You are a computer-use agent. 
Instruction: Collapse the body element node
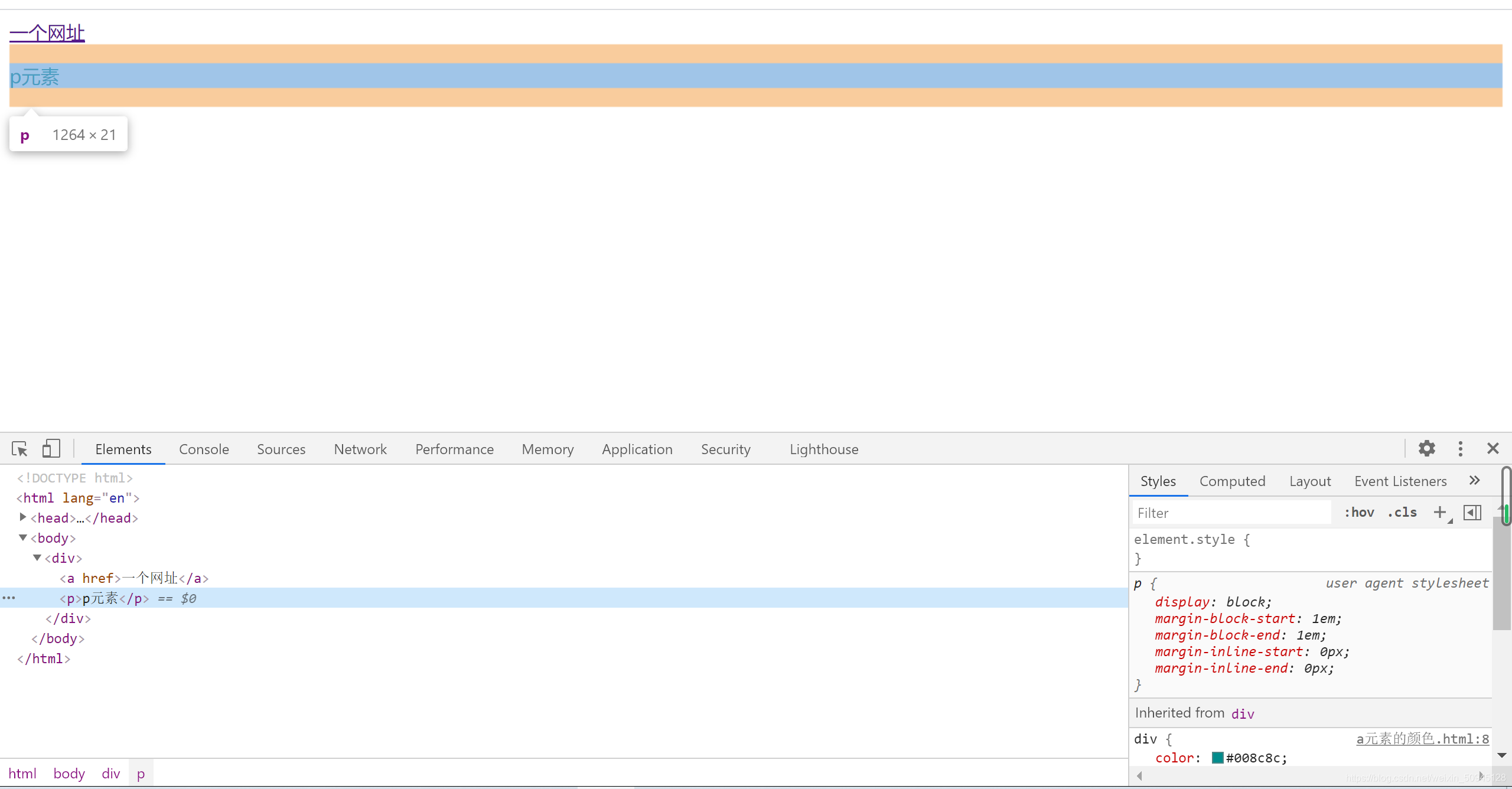23,537
